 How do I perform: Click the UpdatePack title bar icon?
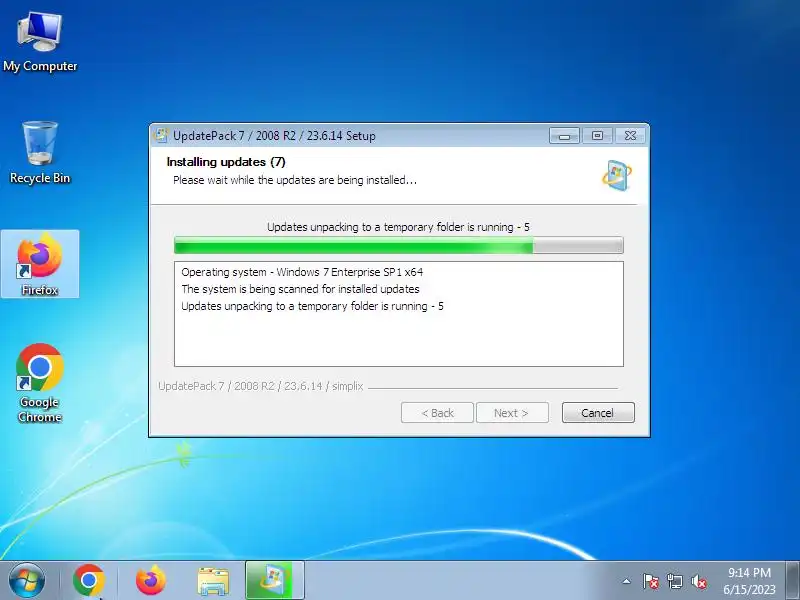[x=161, y=135]
